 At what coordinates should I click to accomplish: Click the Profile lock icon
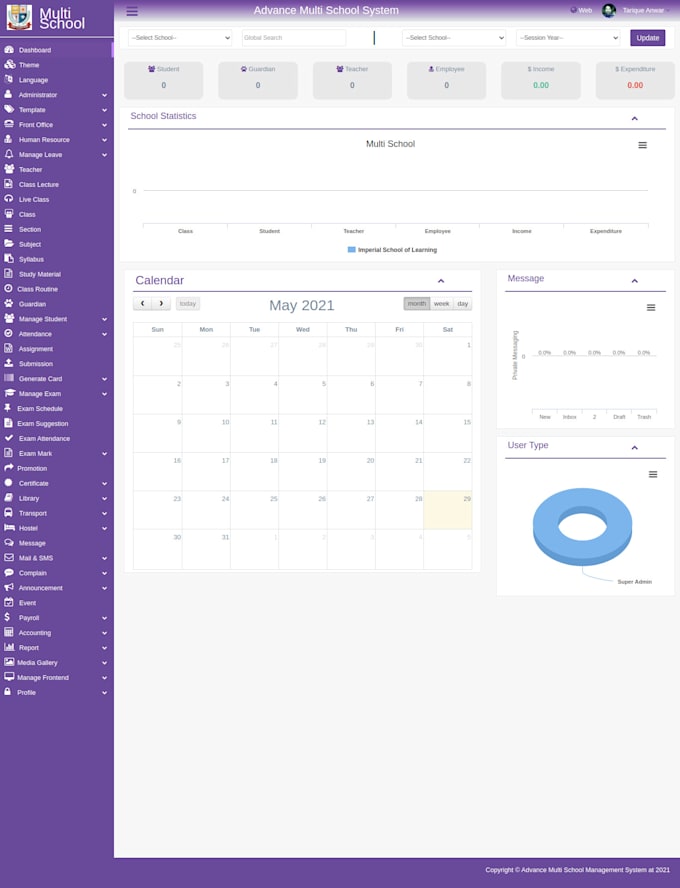[x=7, y=692]
